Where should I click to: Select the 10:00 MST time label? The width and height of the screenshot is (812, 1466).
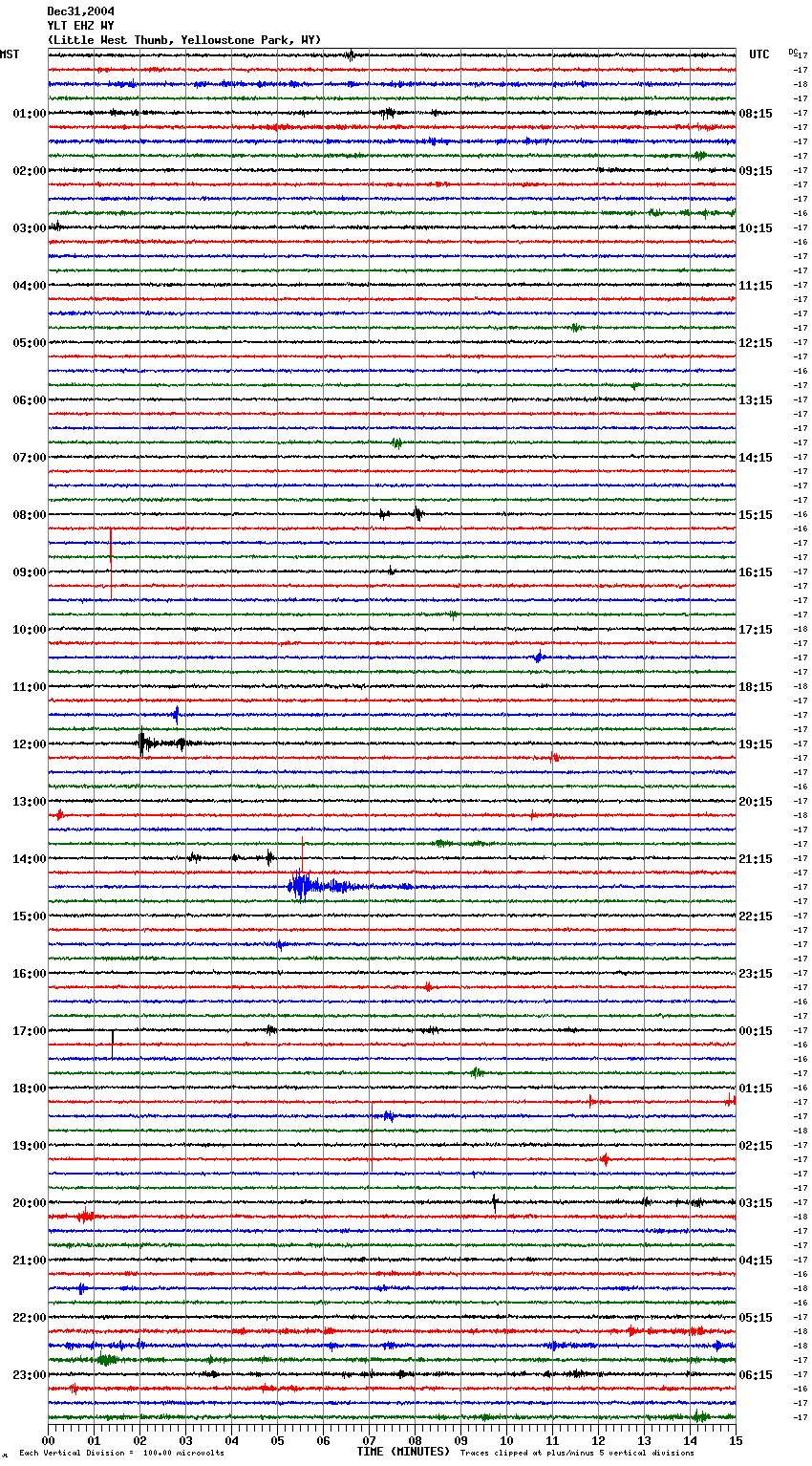pos(30,630)
